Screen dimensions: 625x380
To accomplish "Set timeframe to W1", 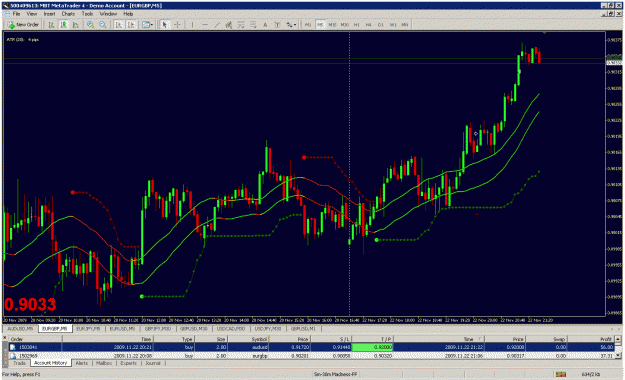I will click(x=393, y=25).
